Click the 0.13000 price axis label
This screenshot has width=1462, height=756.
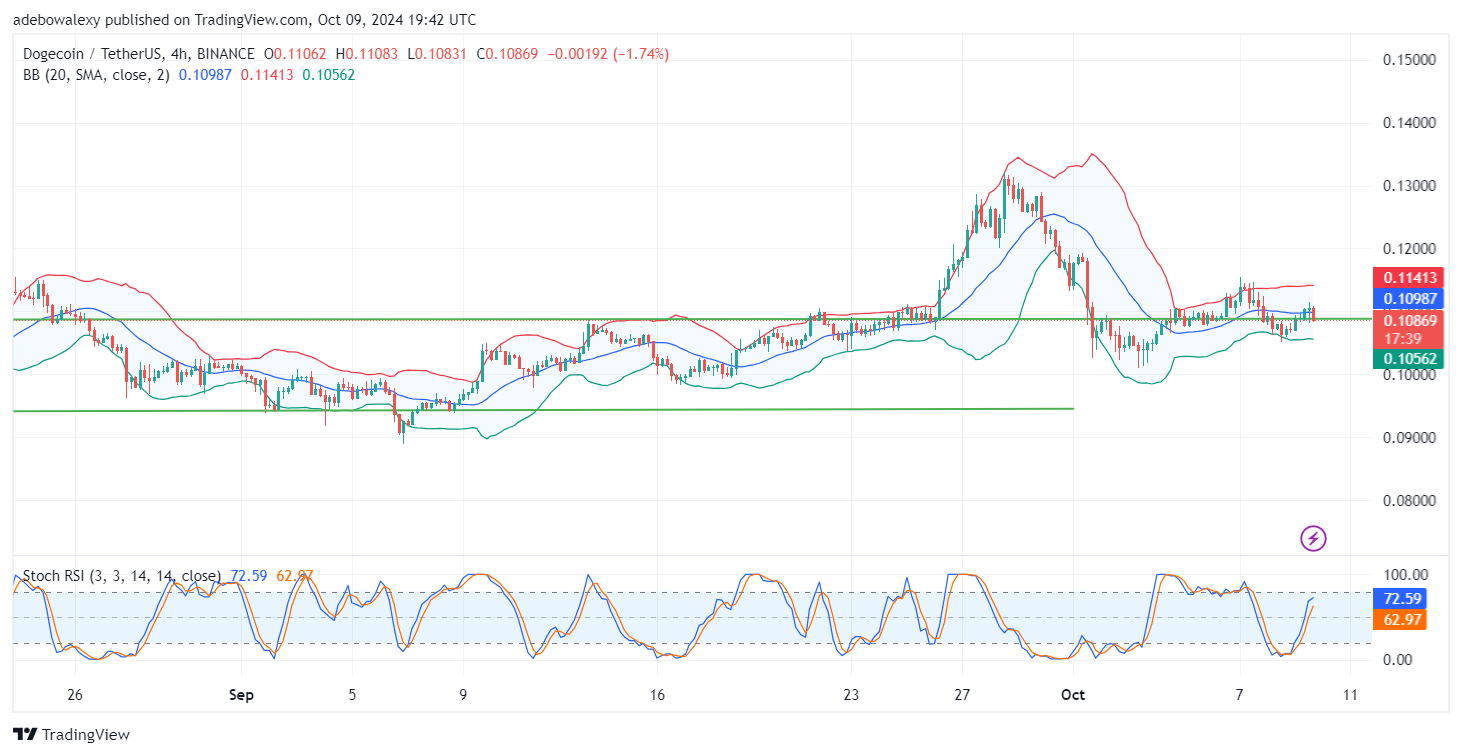click(1410, 186)
